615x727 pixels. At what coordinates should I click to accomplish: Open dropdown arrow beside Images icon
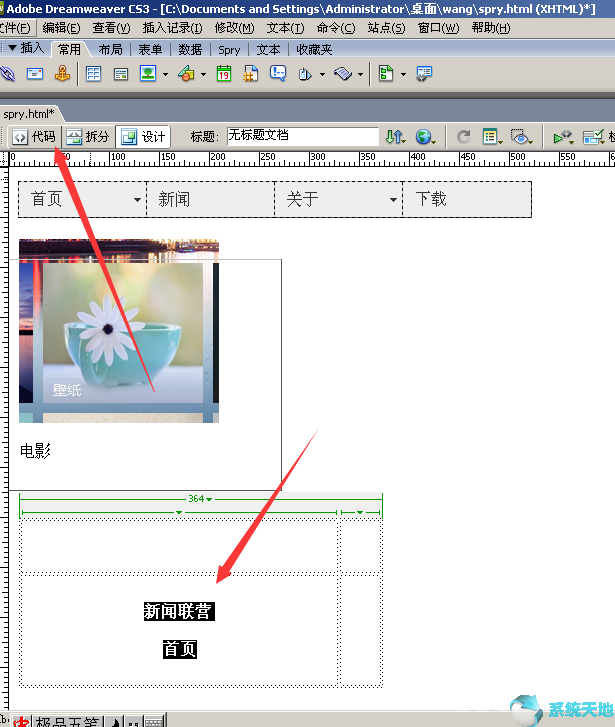[166, 74]
